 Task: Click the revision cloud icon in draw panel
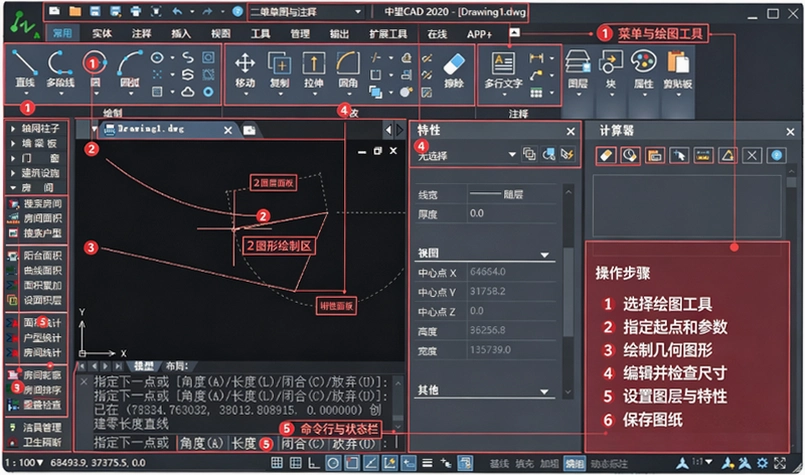tap(188, 91)
